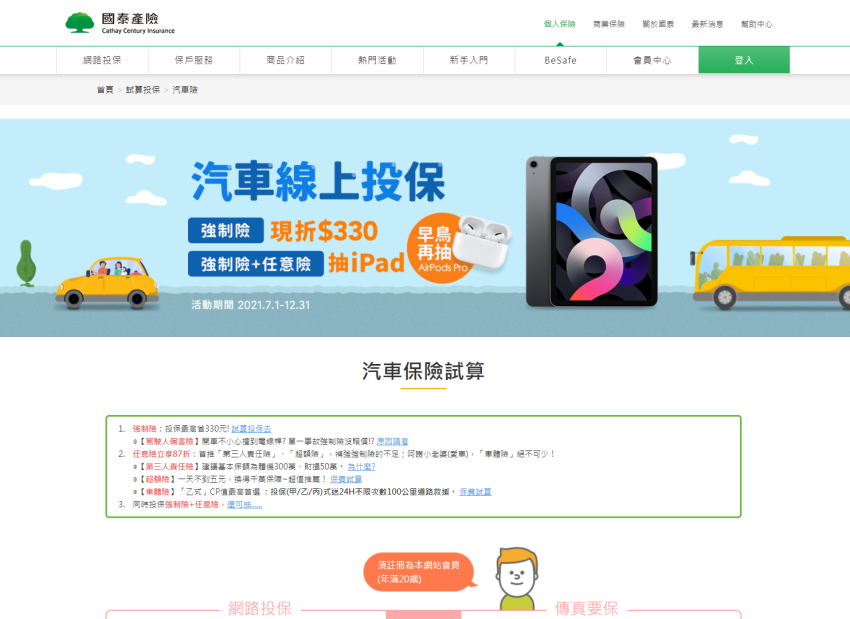This screenshot has width=850, height=619.
Task: Click the blue 強制險 badge in the banner
Action: click(x=226, y=231)
